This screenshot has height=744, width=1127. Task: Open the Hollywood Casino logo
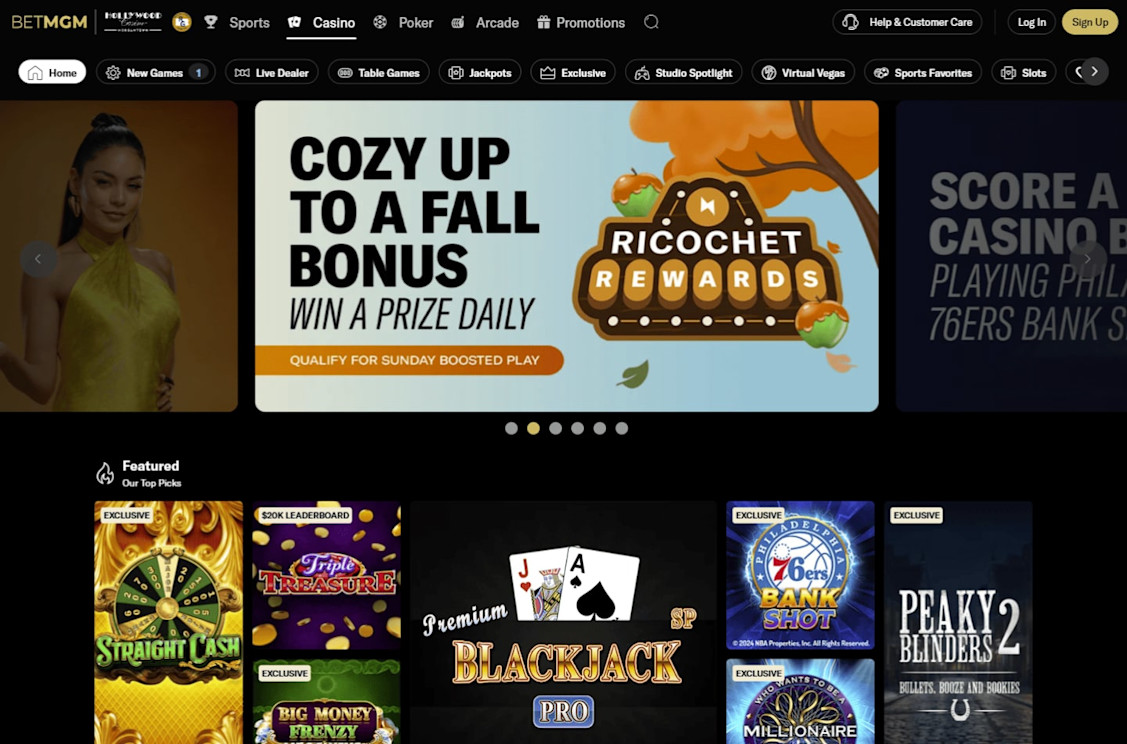click(x=133, y=22)
